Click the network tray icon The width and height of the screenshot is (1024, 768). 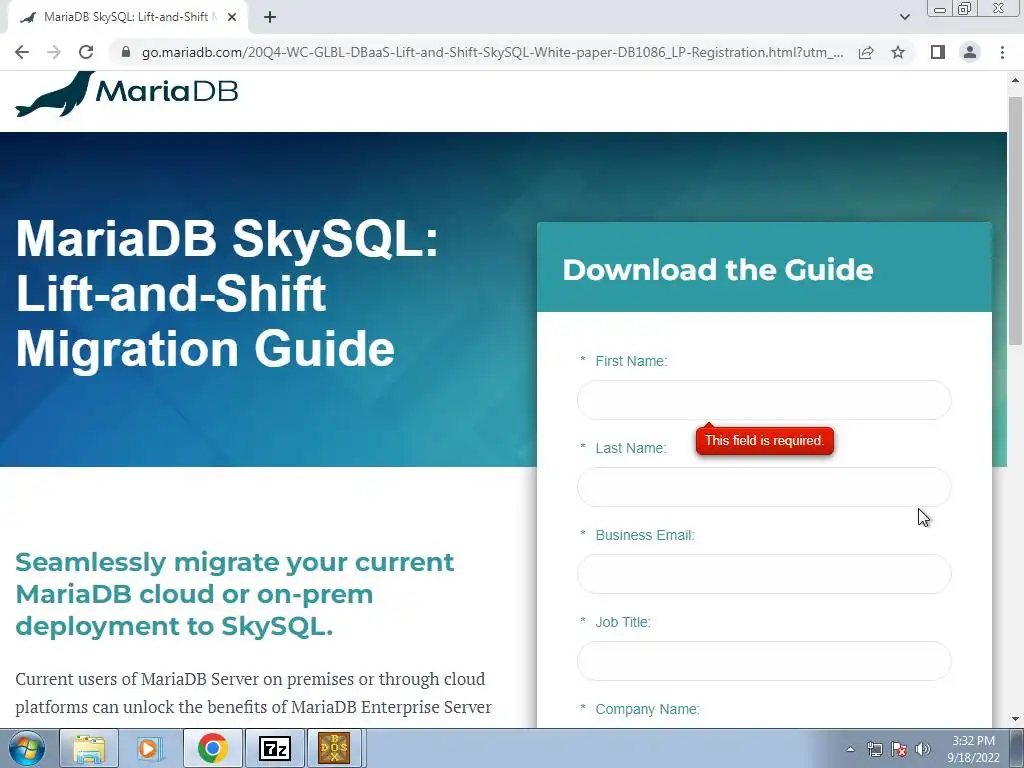click(x=874, y=749)
